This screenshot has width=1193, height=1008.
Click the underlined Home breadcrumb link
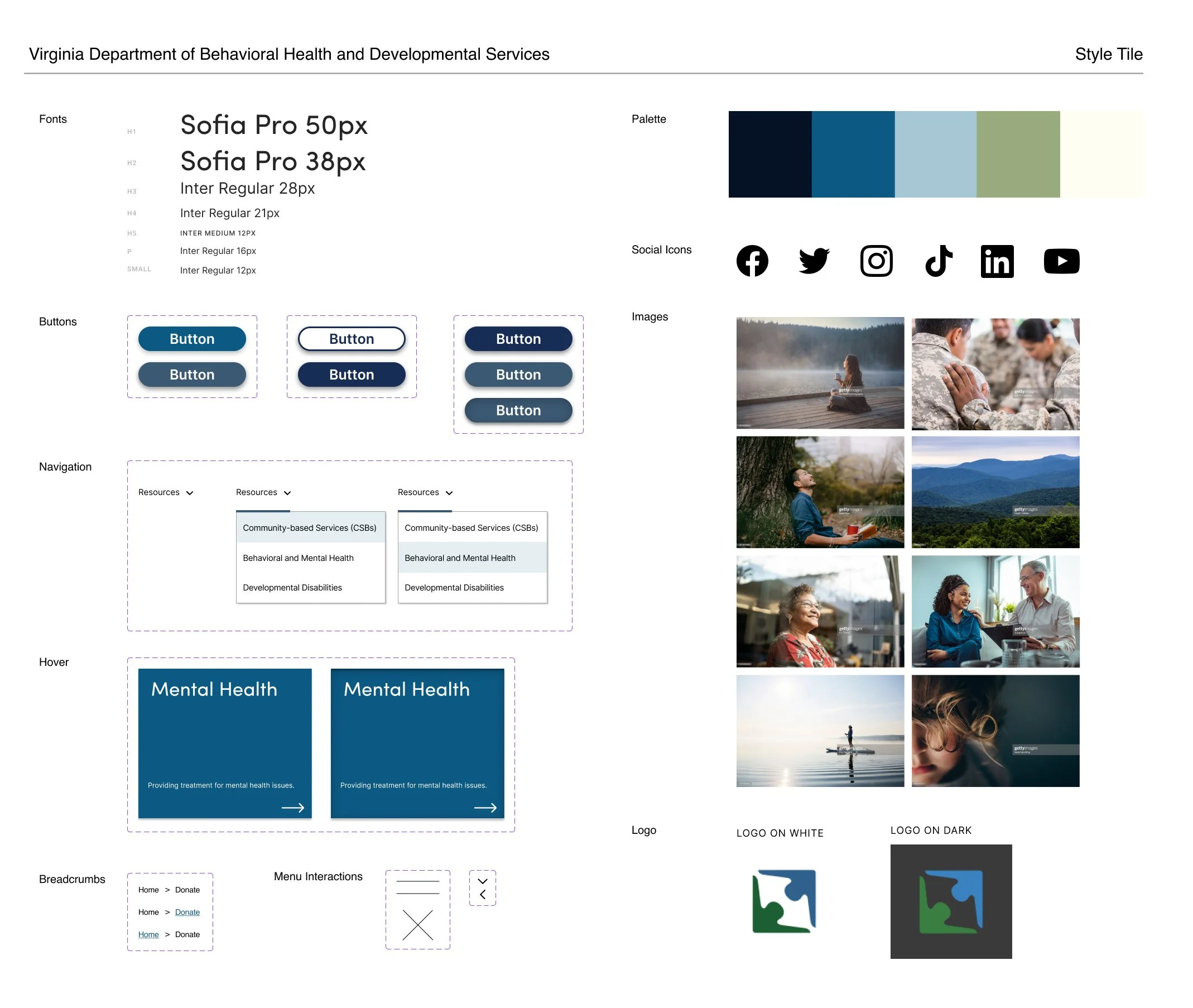[148, 934]
